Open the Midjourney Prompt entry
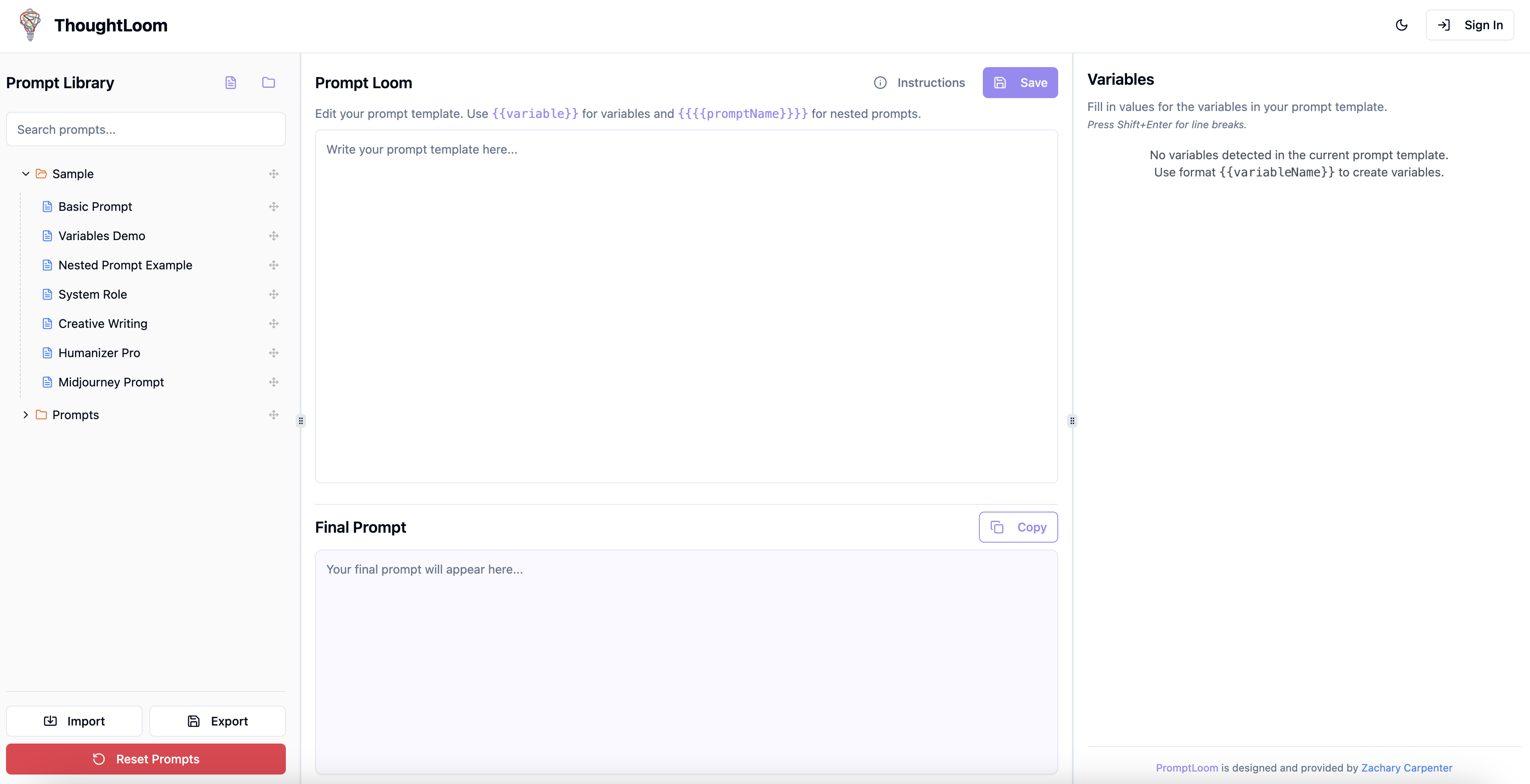Viewport: 1530px width, 784px height. pos(111,382)
